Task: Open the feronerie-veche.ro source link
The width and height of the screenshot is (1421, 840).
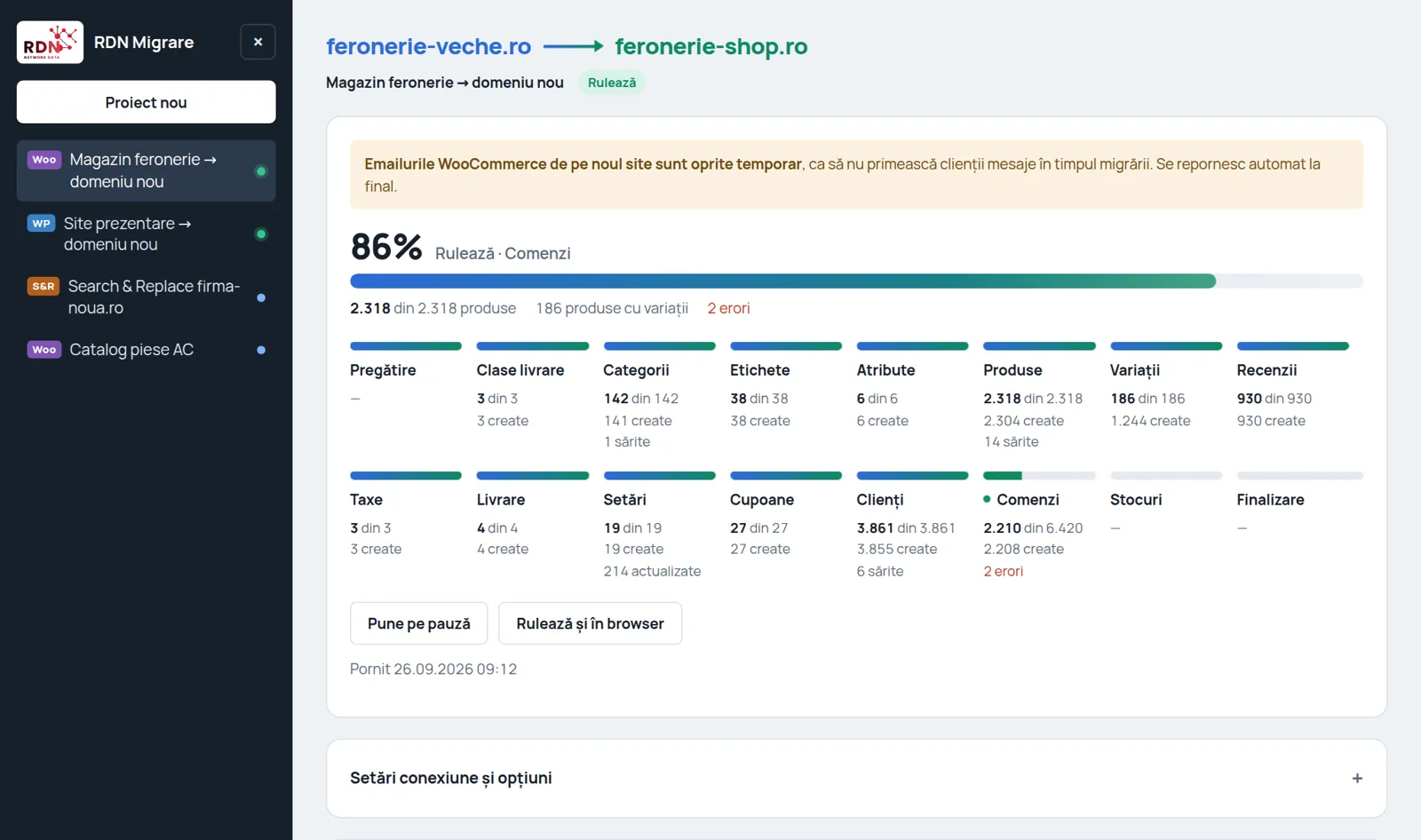Action: tap(429, 46)
